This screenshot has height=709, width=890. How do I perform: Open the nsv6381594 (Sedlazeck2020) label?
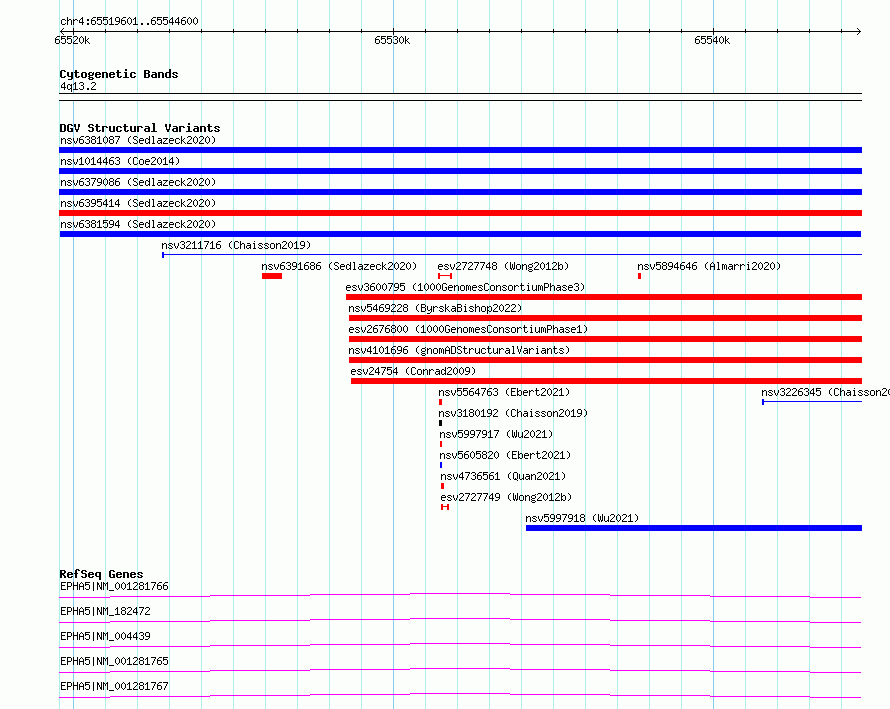coord(138,224)
